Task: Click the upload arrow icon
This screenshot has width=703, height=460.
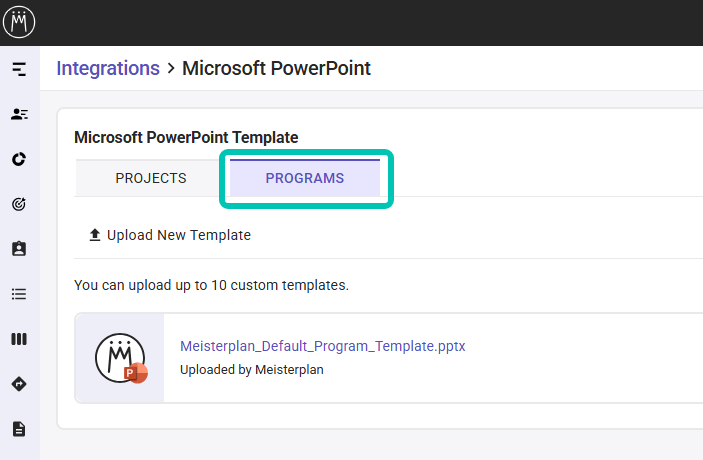Action: 95,235
